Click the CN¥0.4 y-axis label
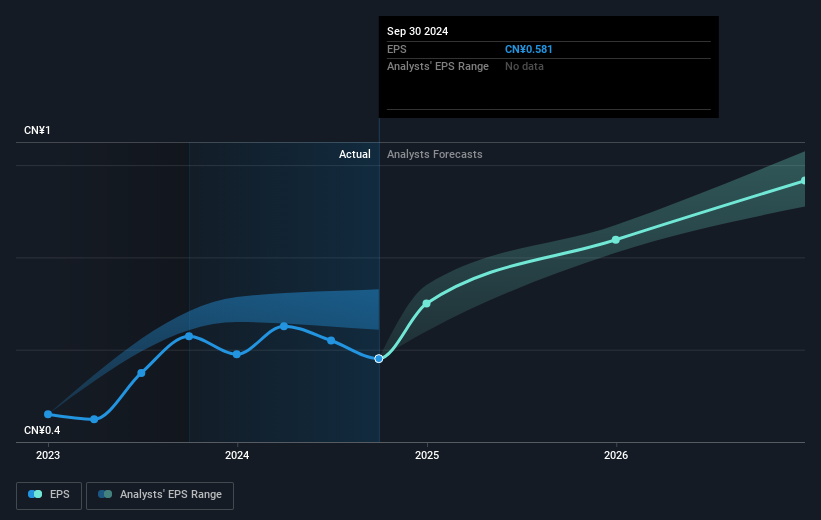 coord(42,430)
